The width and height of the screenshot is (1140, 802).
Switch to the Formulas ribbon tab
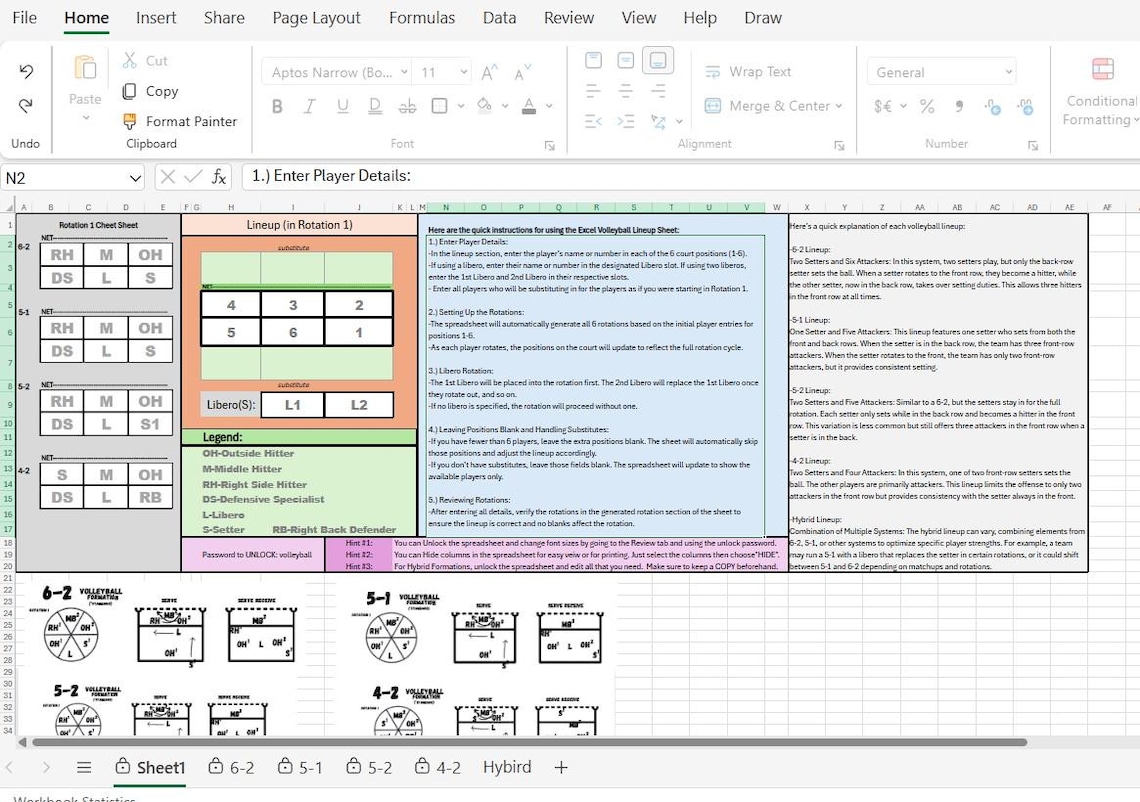click(422, 17)
